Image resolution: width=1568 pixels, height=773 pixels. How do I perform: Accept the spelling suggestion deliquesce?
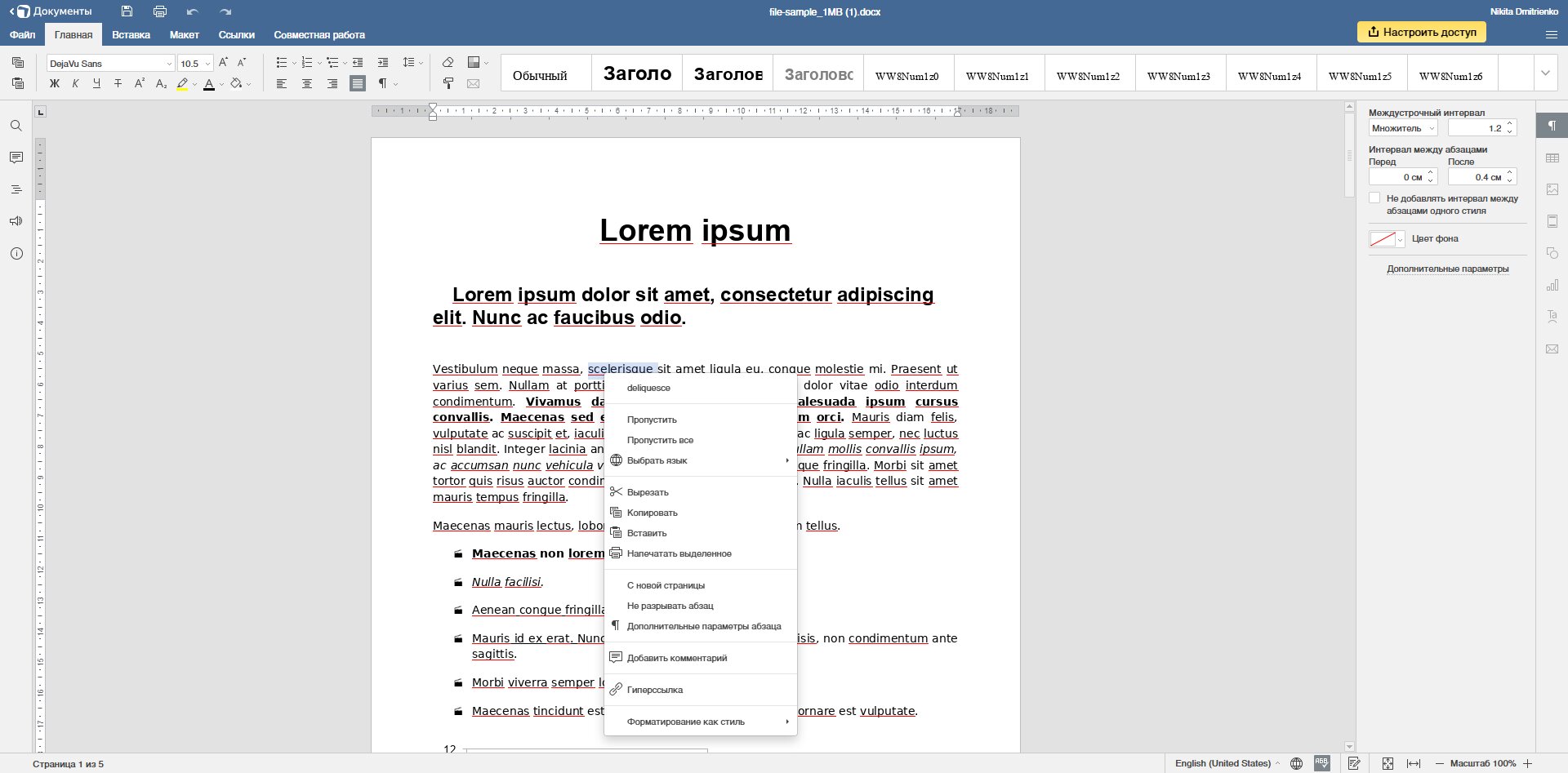[x=700, y=388]
